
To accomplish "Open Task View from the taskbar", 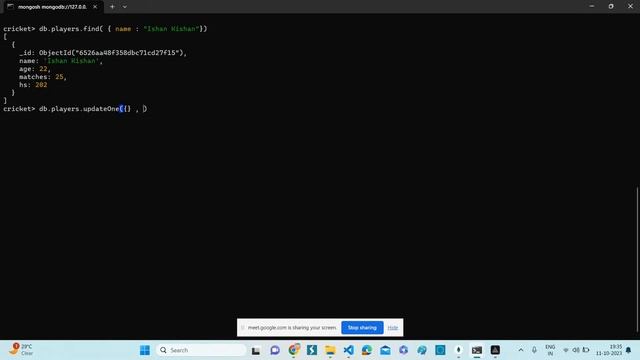I will [x=256, y=350].
